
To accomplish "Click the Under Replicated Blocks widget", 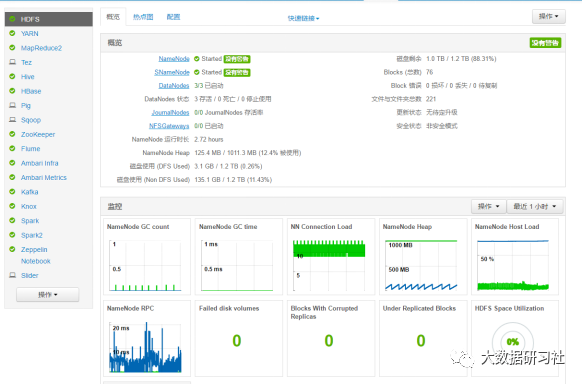I will tap(423, 339).
